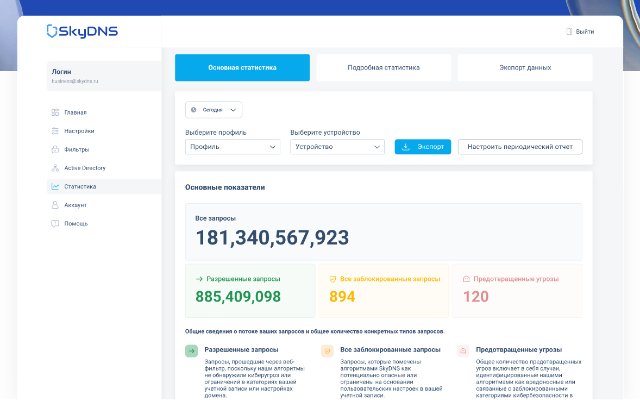Click the shield icon in the Все заблокированные запросы card

tap(333, 279)
